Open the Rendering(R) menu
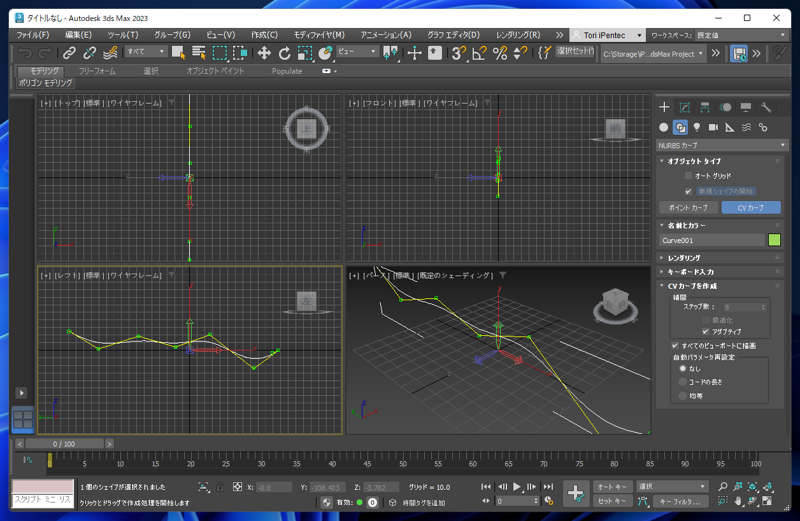This screenshot has width=800, height=521. coord(518,35)
